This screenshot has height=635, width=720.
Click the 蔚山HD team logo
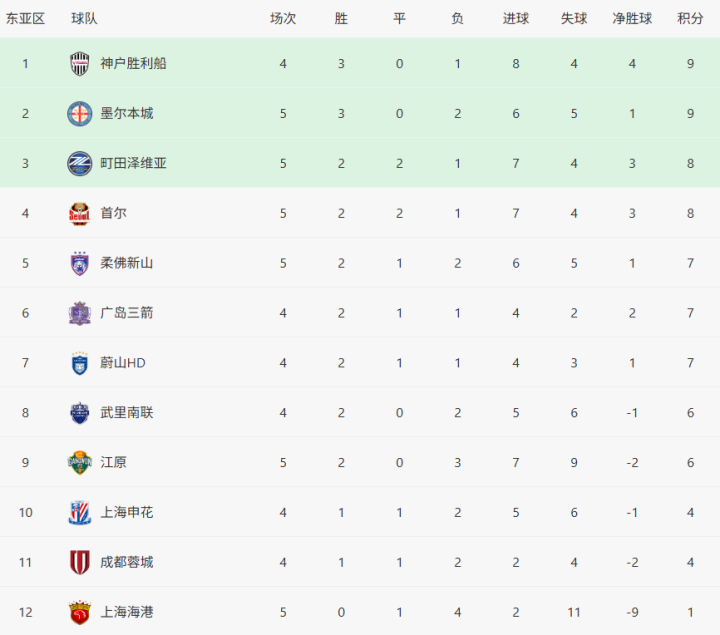coord(80,363)
